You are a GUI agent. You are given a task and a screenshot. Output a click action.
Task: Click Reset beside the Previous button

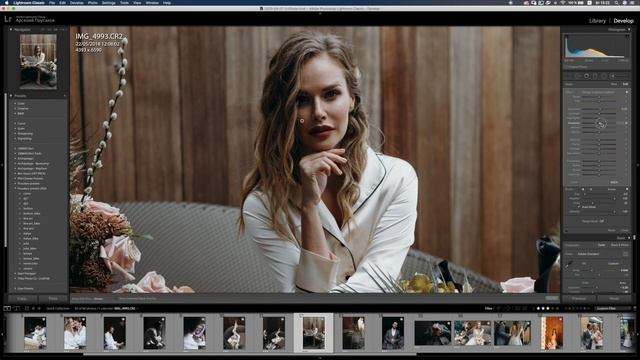click(614, 299)
